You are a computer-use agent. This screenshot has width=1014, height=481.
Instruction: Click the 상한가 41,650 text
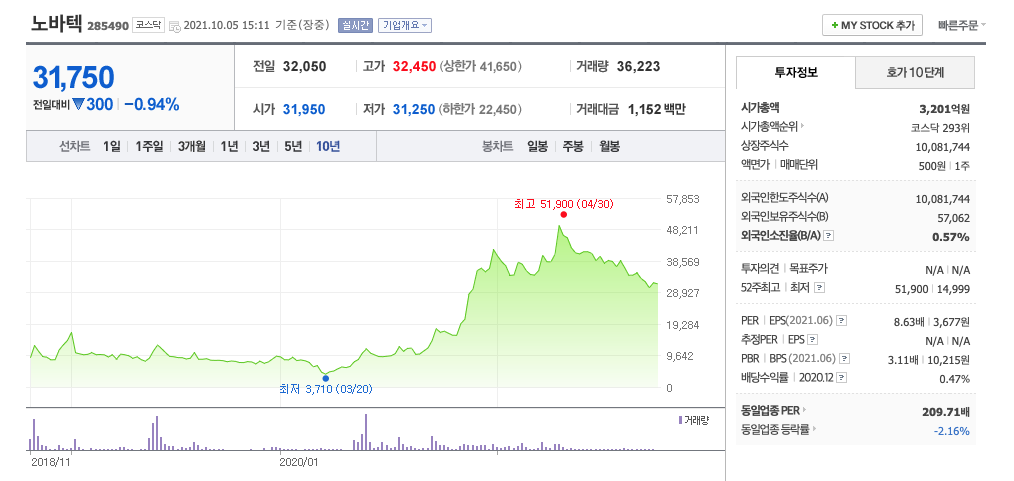tap(480, 67)
